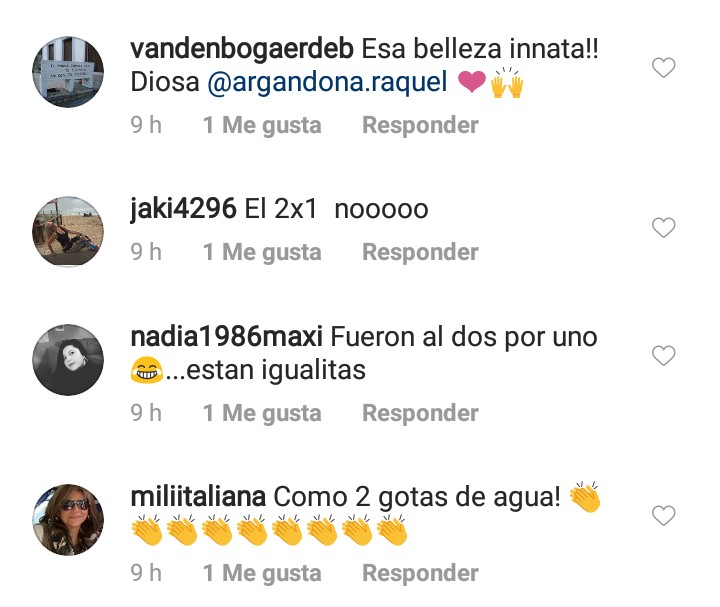This screenshot has height=607, width=720.
Task: Open the jaki4296 username
Action: (183, 209)
